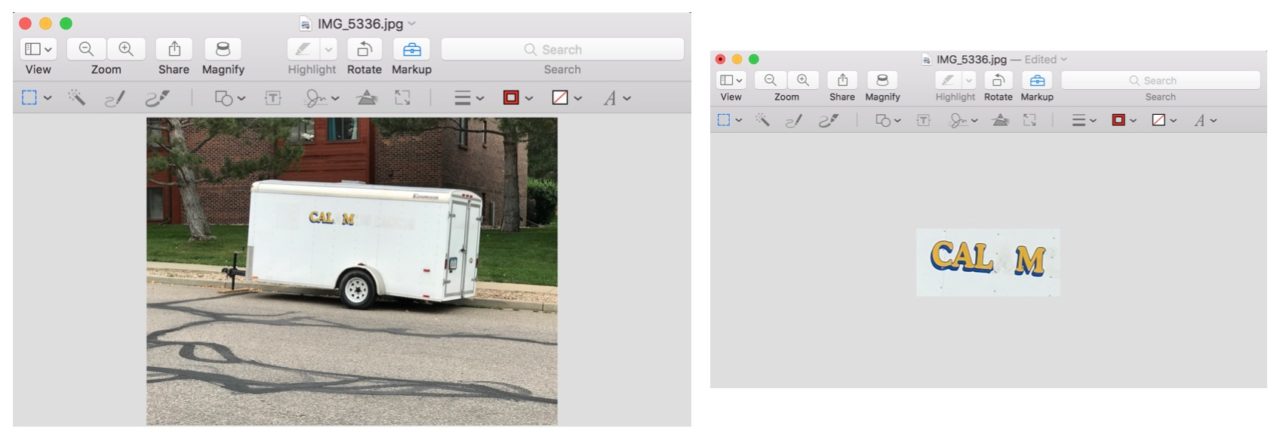Select Instant Alpha wand in right window
Image resolution: width=1280 pixels, height=441 pixels.
762,120
